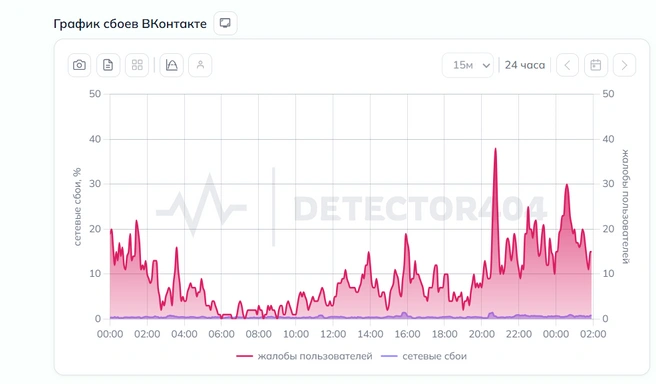The height and width of the screenshot is (384, 656).
Task: Click the left axis title сетевые сбои, %
Action: pos(77,207)
